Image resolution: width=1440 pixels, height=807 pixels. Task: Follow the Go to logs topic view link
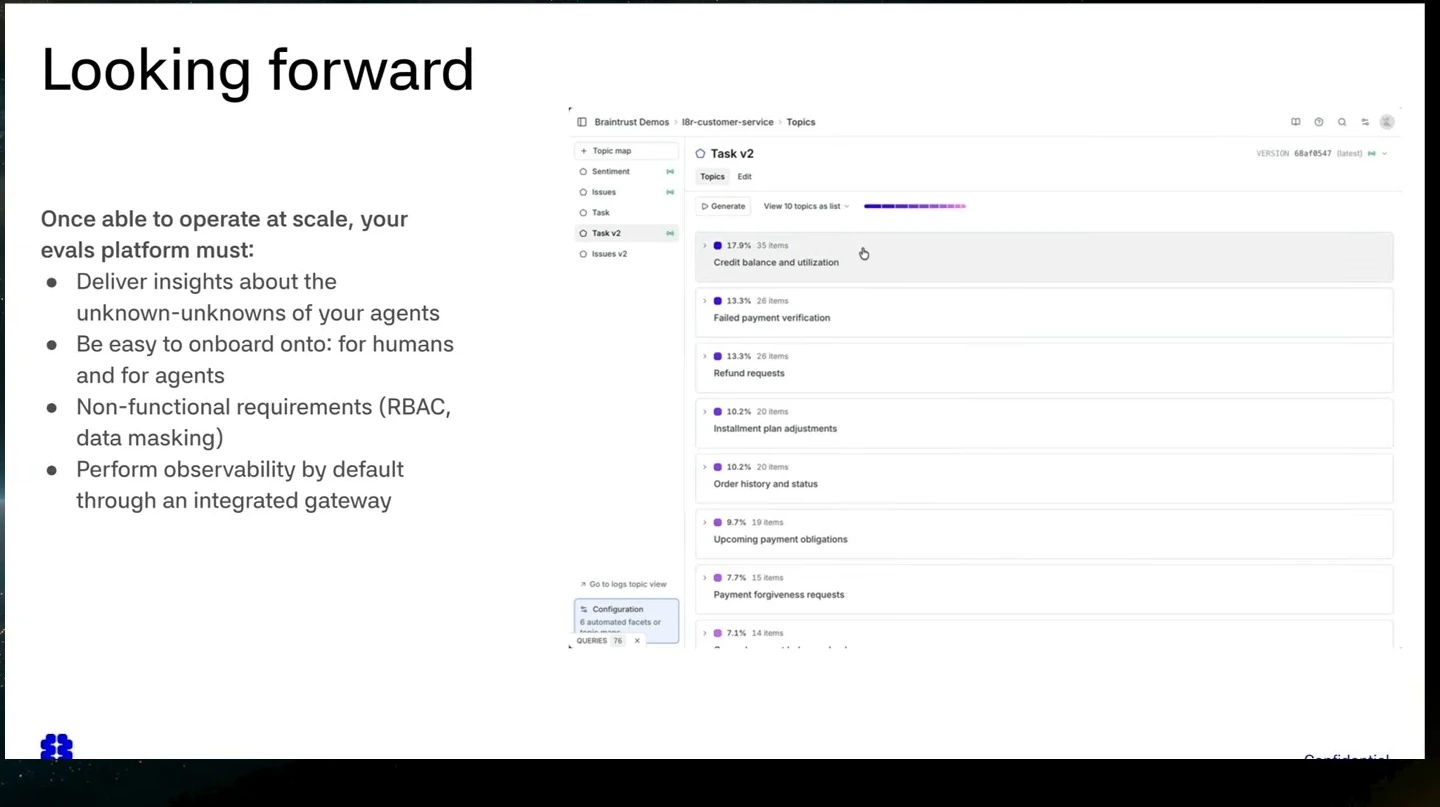[x=623, y=585]
